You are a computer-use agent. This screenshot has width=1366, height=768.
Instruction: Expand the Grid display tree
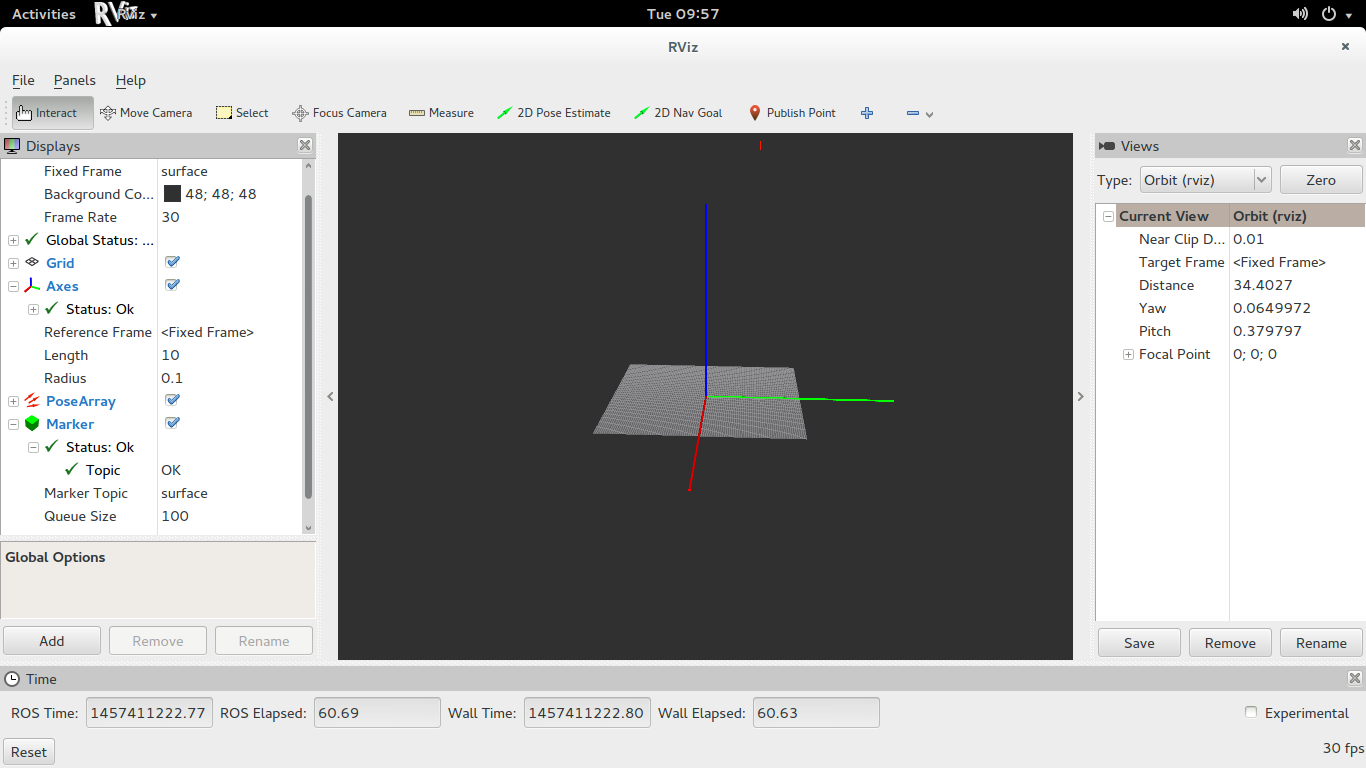(x=13, y=263)
